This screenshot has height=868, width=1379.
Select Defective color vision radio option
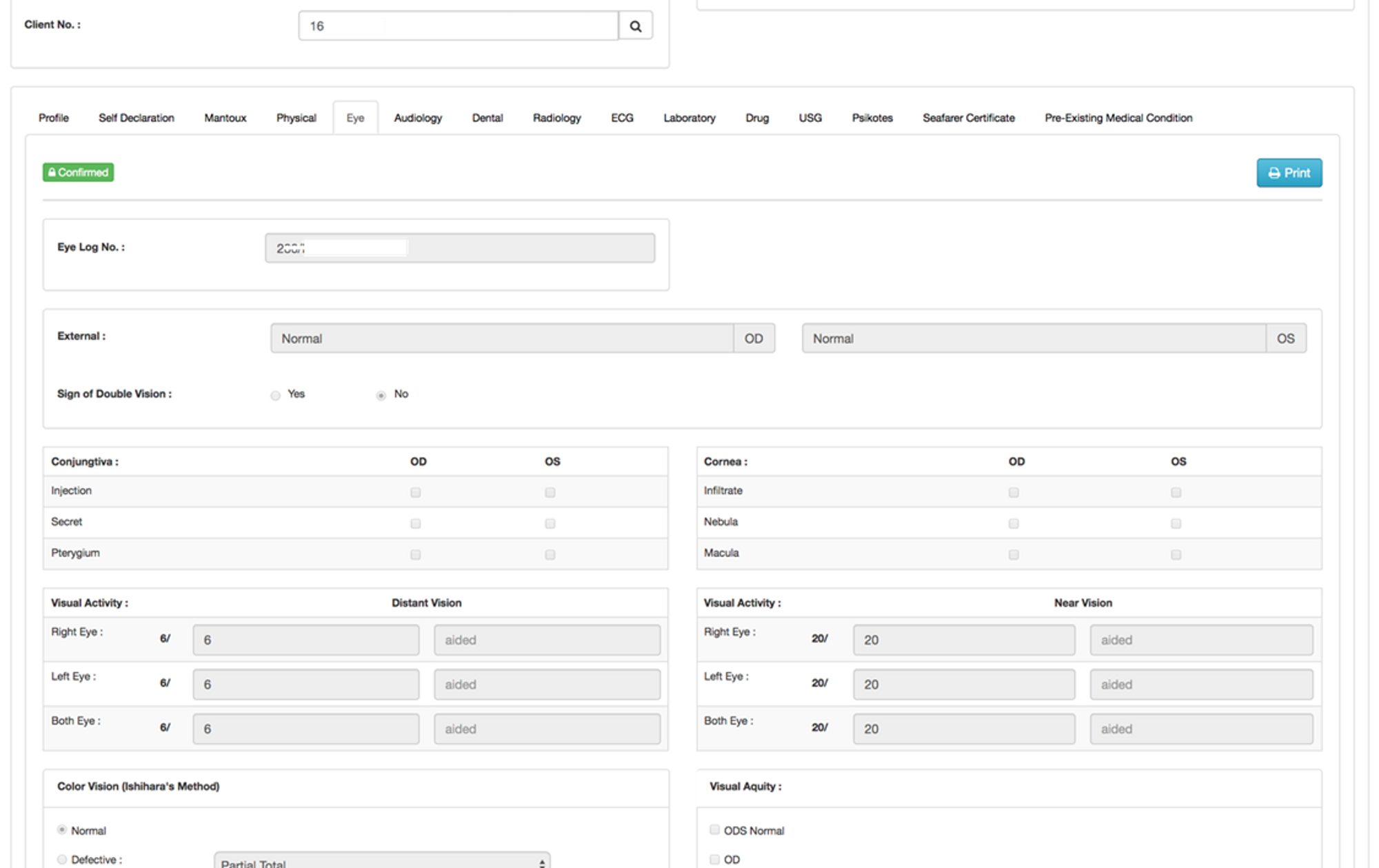pos(62,859)
